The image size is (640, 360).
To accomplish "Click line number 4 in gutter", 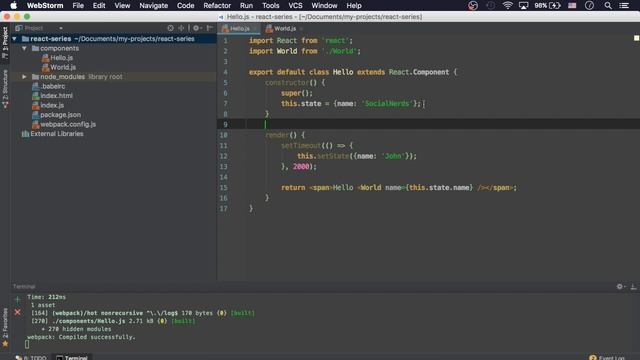I will tap(225, 72).
